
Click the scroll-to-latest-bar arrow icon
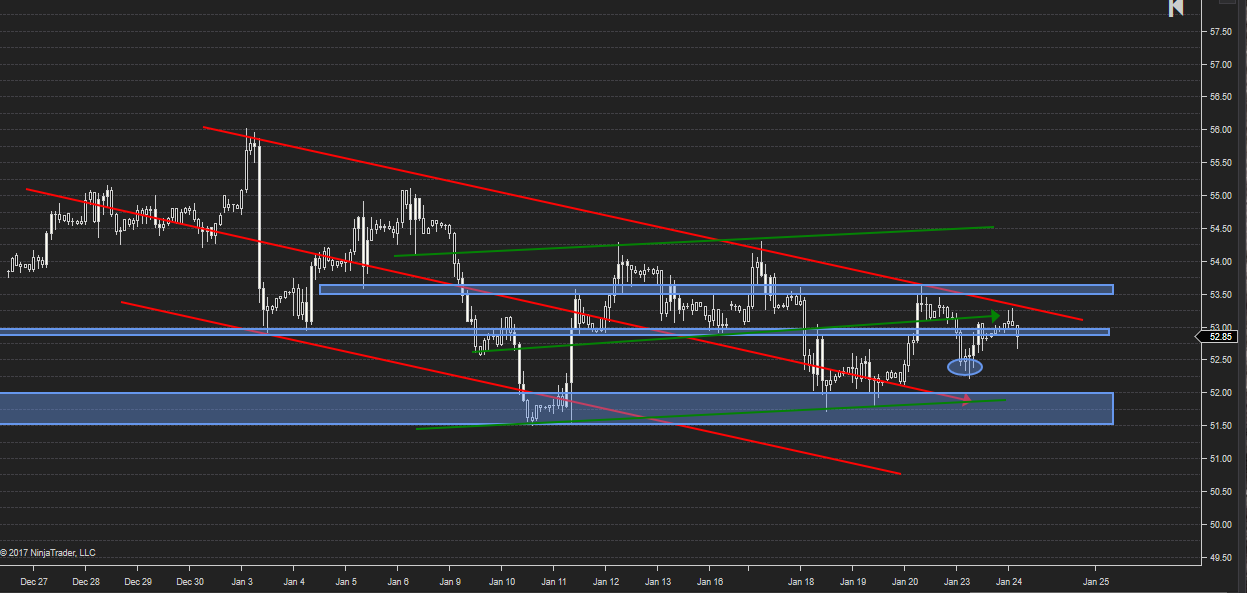click(1177, 8)
